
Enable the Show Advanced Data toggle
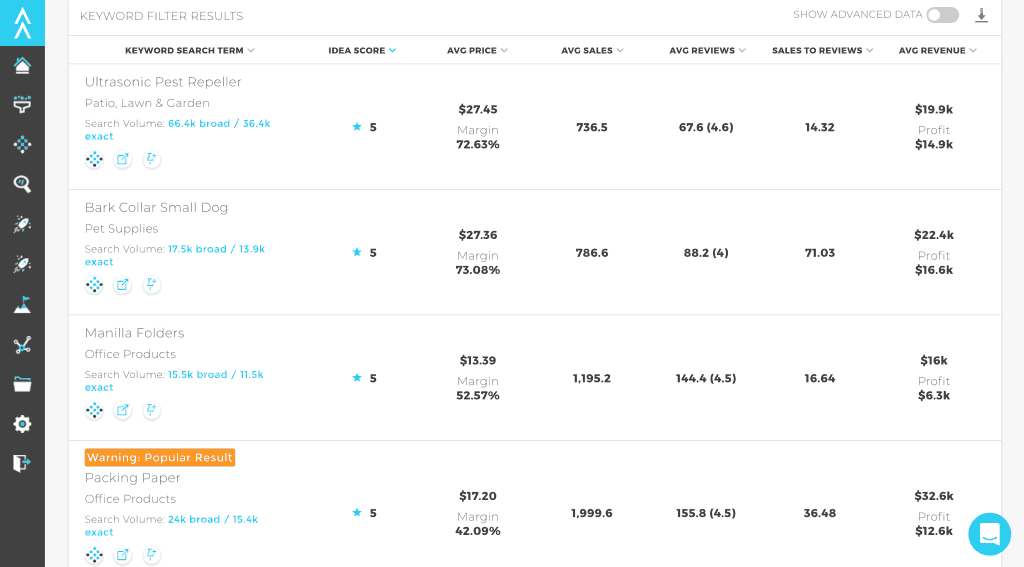pyautogui.click(x=942, y=15)
